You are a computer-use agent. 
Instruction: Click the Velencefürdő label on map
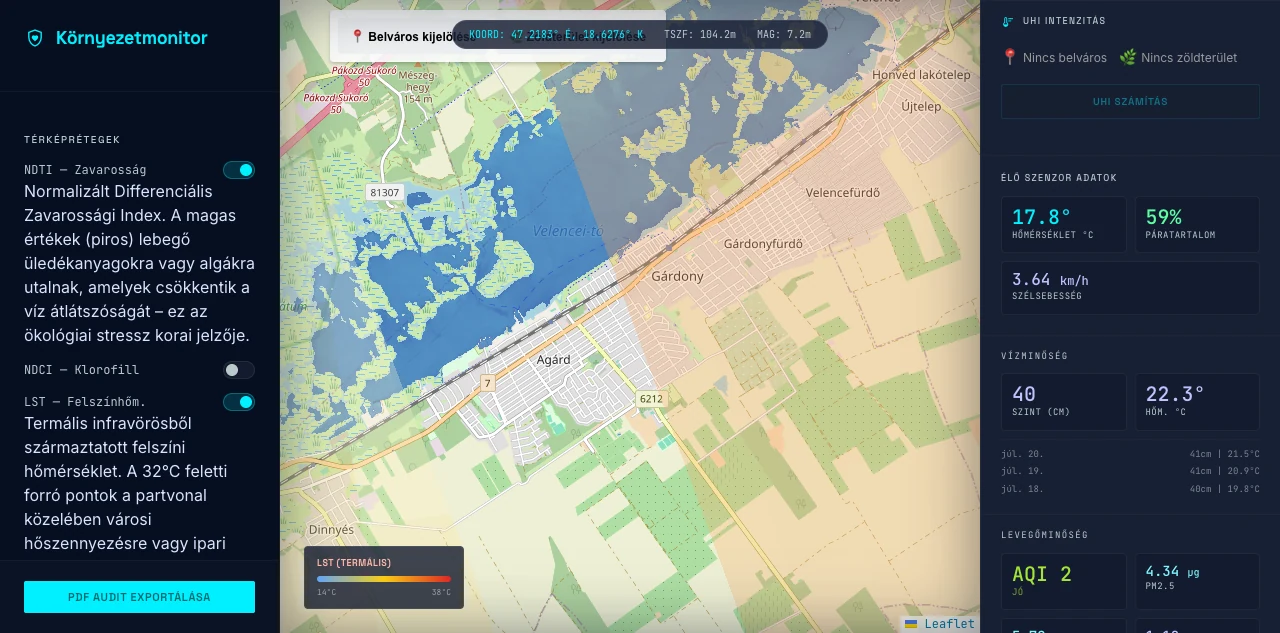(x=843, y=193)
